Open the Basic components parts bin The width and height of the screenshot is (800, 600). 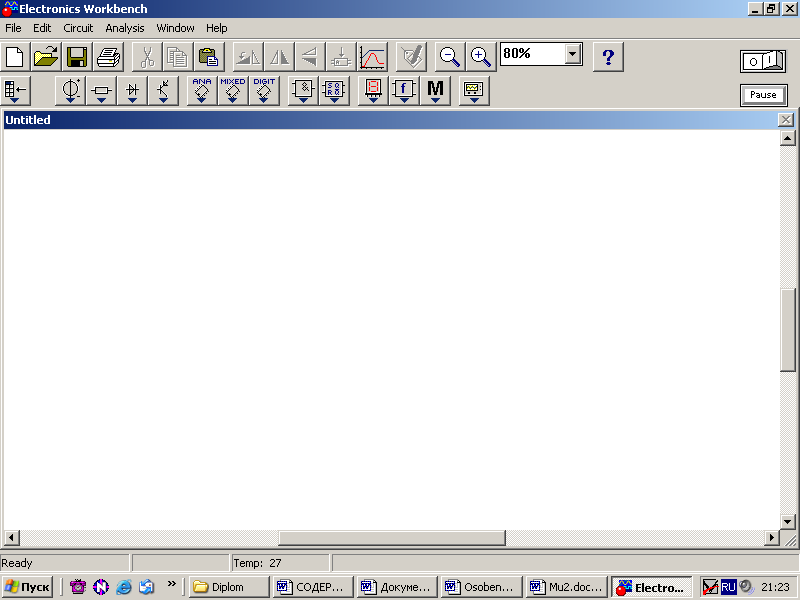pyautogui.click(x=101, y=91)
